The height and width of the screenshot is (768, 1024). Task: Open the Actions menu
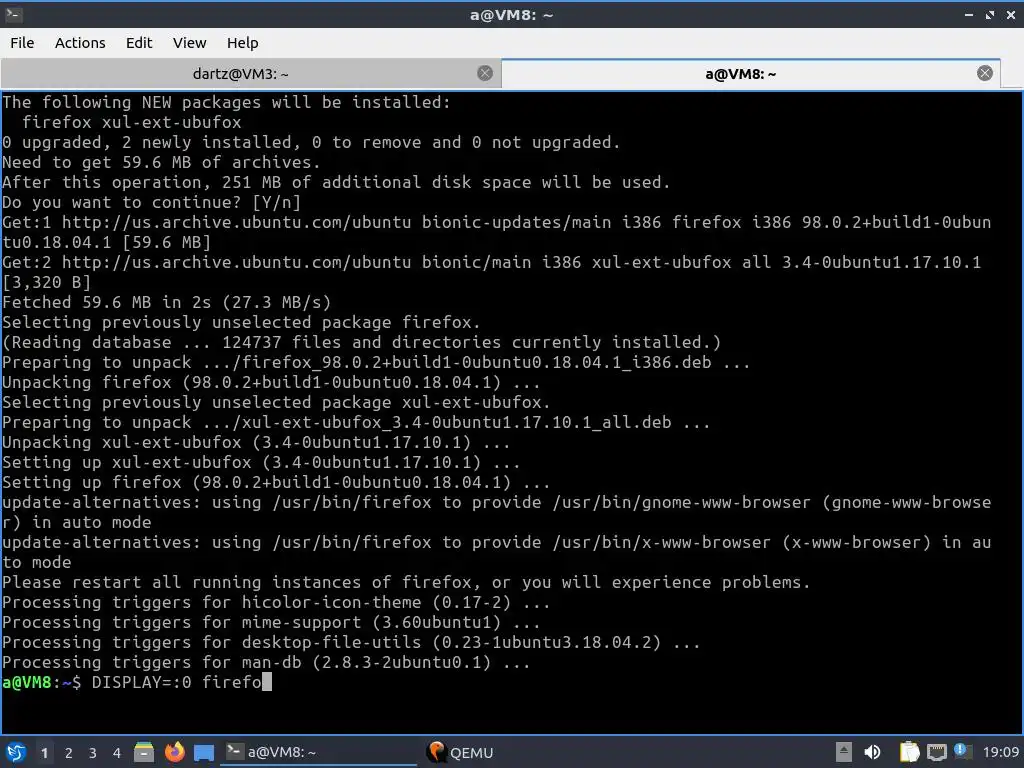tap(80, 42)
